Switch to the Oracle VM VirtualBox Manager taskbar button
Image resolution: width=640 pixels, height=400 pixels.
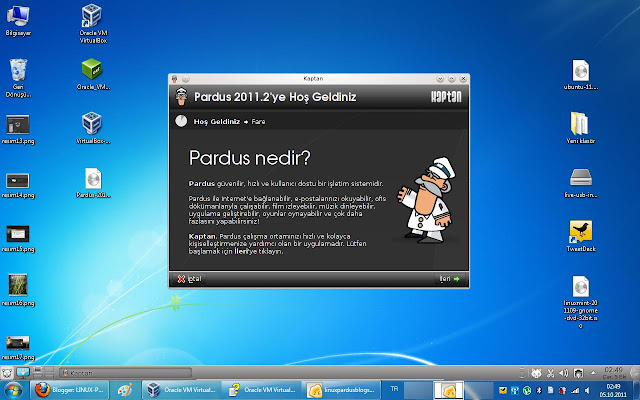coord(181,390)
